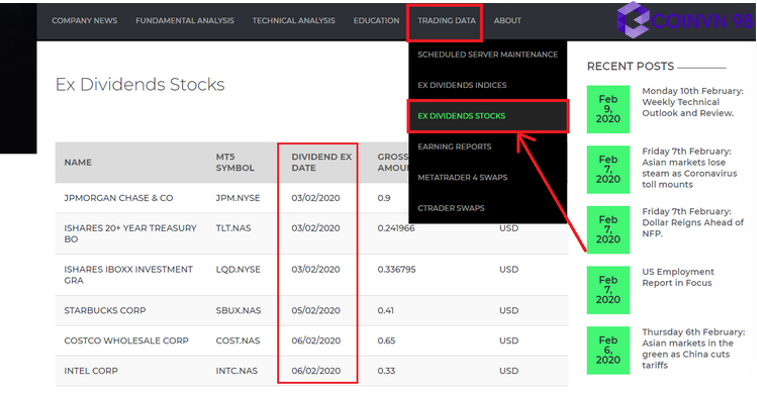Open Dollar Reigns Ahead of NFP post
This screenshot has height=394, width=757.
pos(693,222)
